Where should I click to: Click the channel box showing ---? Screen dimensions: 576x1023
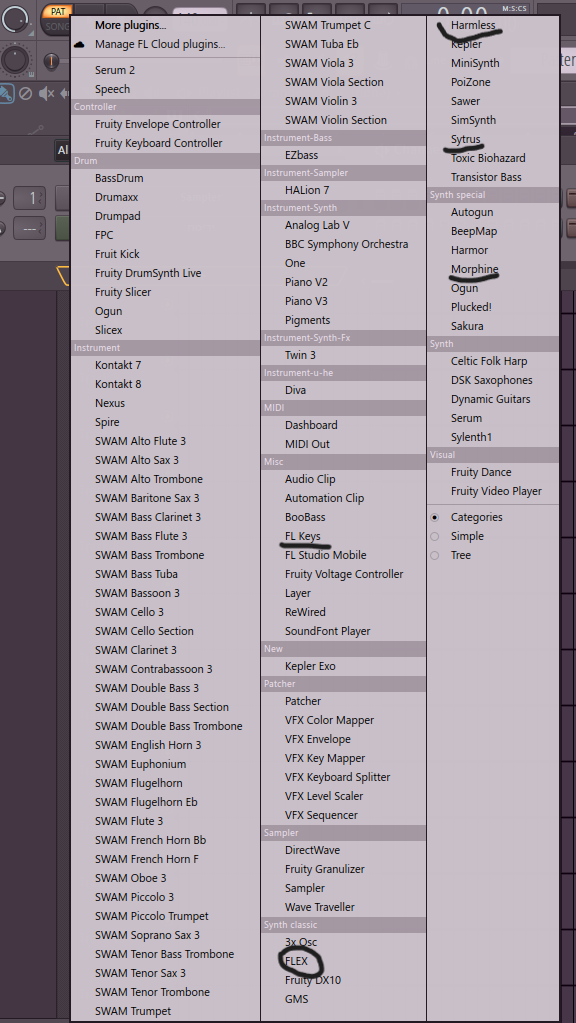(x=30, y=228)
